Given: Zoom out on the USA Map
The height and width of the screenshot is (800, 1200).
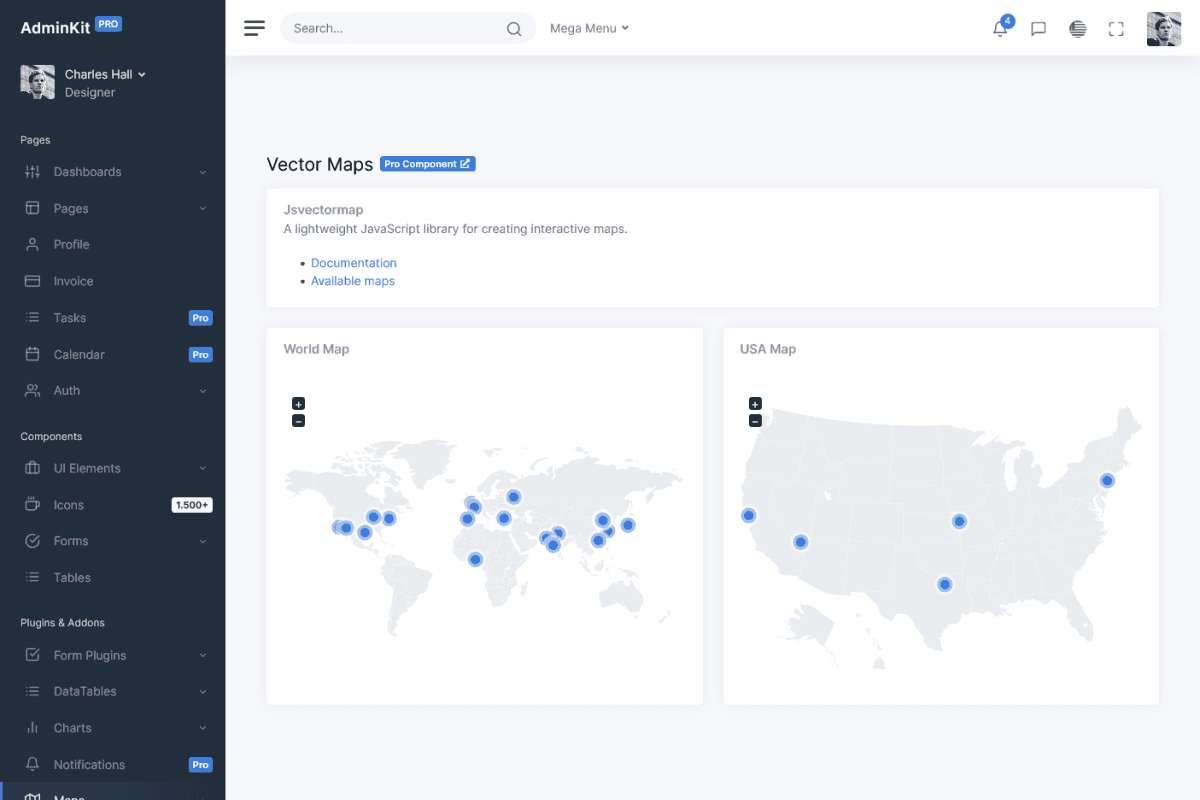Looking at the screenshot, I should click(755, 421).
